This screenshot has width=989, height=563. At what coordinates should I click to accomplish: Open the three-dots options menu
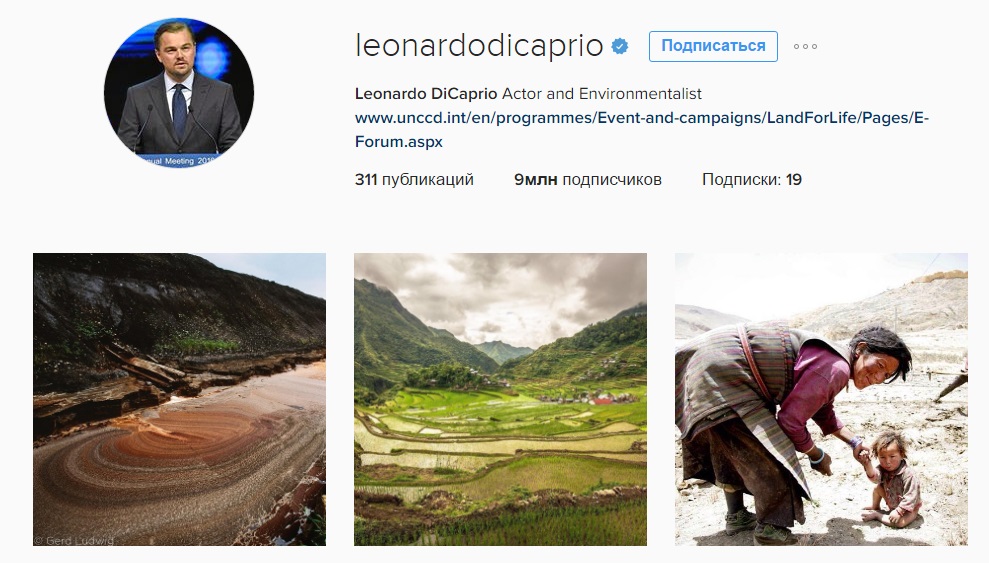pyautogui.click(x=805, y=47)
